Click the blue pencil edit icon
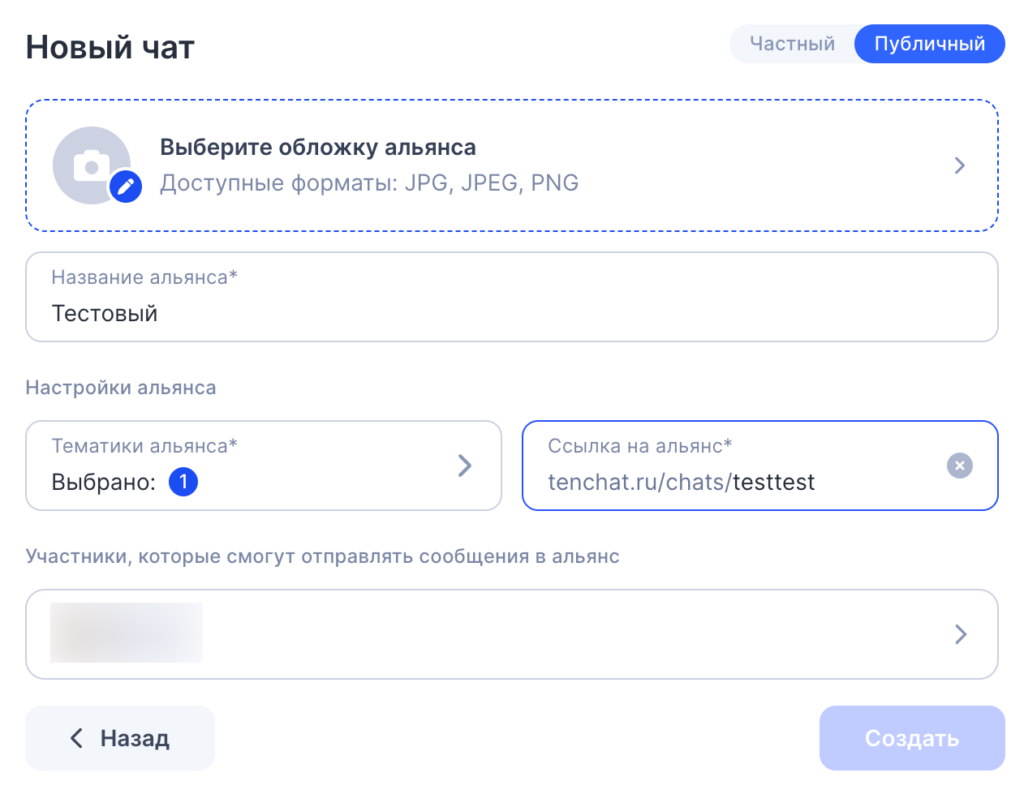The image size is (1024, 790). tap(126, 186)
